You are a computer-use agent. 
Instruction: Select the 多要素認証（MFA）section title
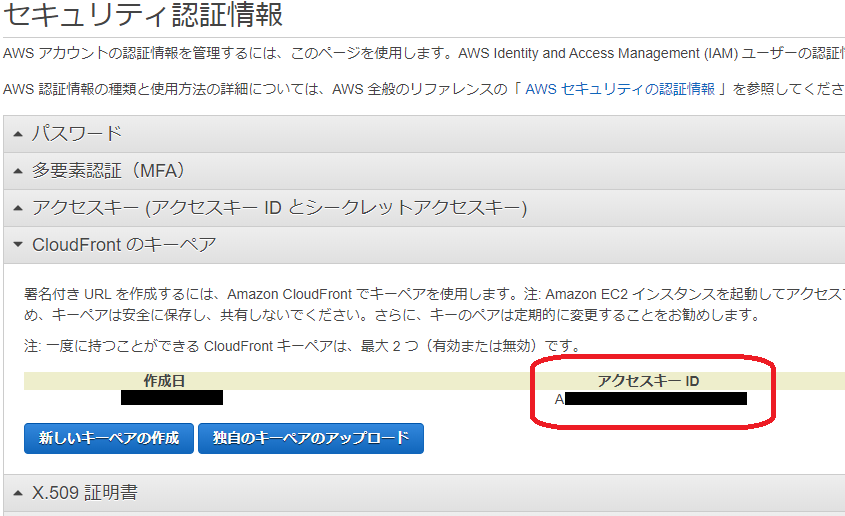pyautogui.click(x=109, y=171)
